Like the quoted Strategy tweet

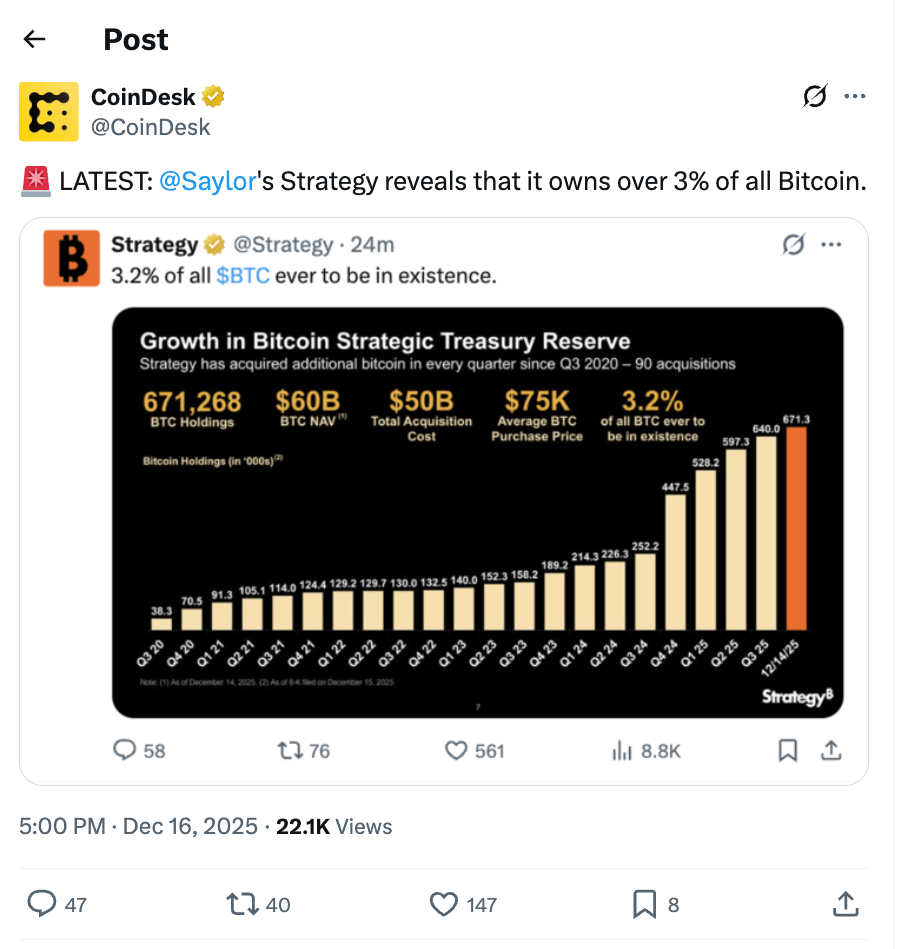456,750
